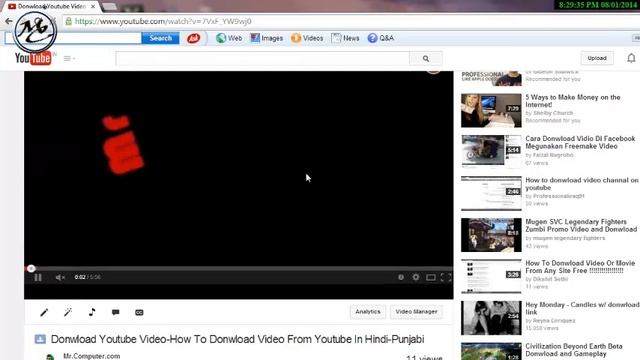Open the speech bubble Annotations icon
The height and width of the screenshot is (360, 640).
(116, 312)
